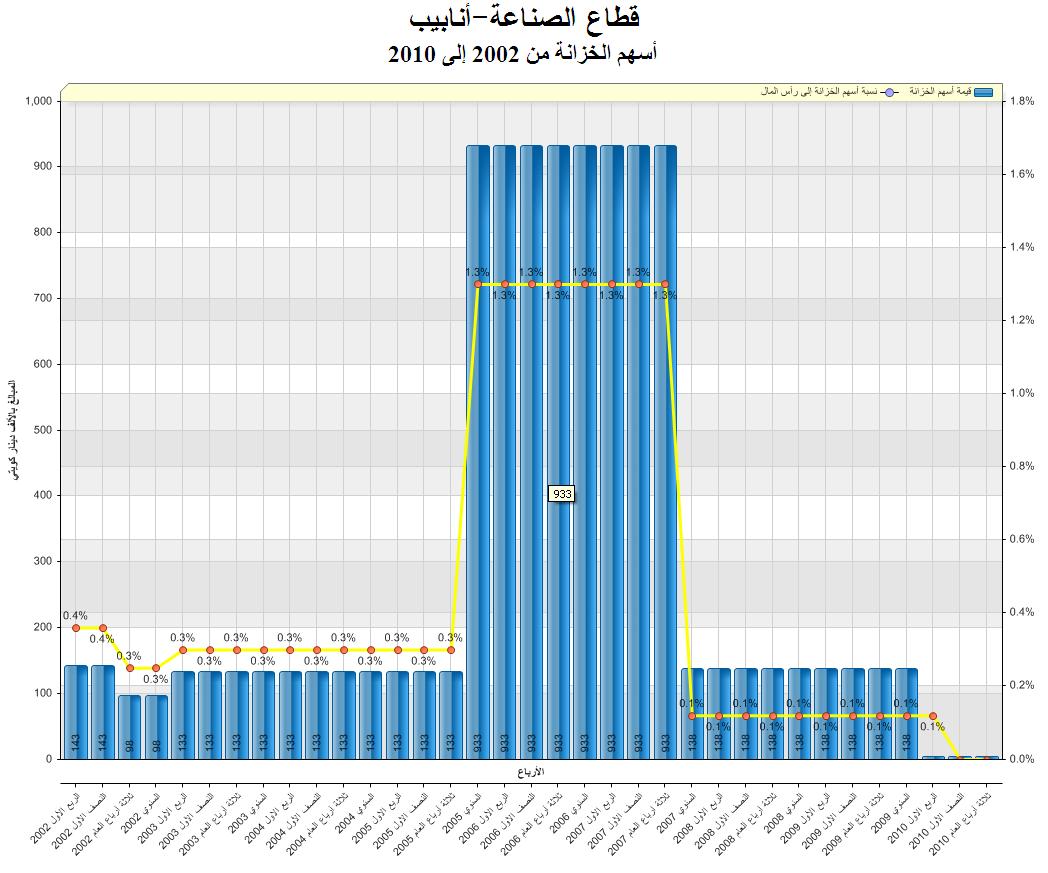Click the 1.8% label on the right axis
The image size is (1048, 873).
(x=1022, y=101)
